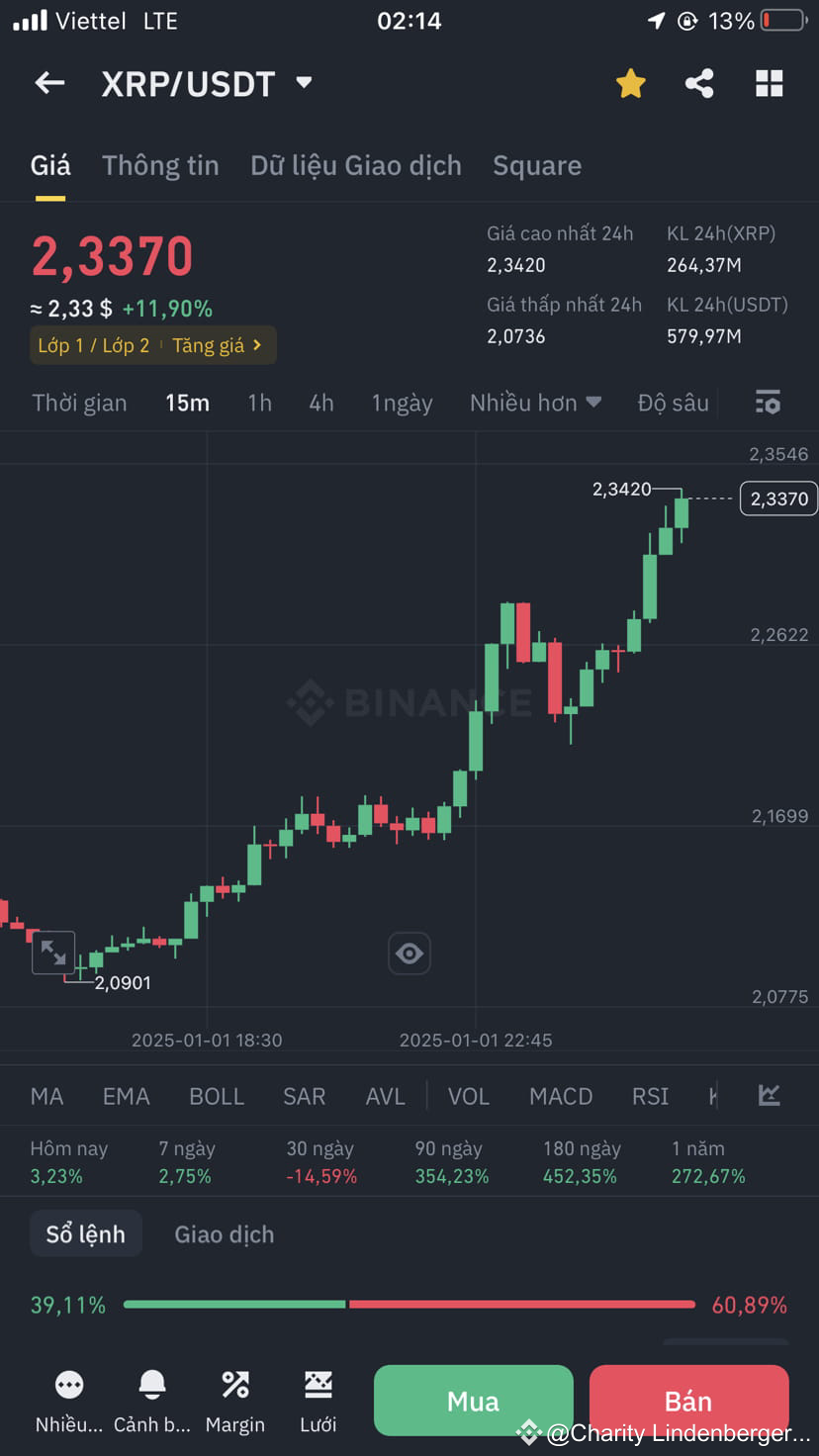Toggle the chart eye visibility icon
The width and height of the screenshot is (819, 1456).
409,954
